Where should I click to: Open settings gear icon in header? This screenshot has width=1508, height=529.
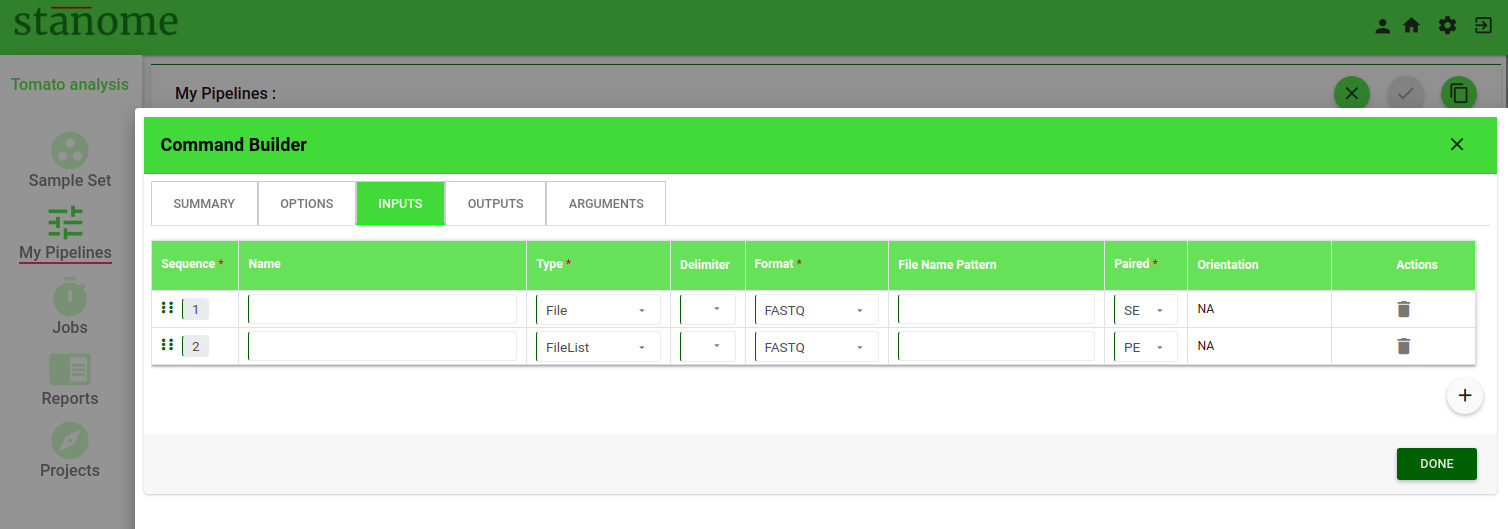1448,26
